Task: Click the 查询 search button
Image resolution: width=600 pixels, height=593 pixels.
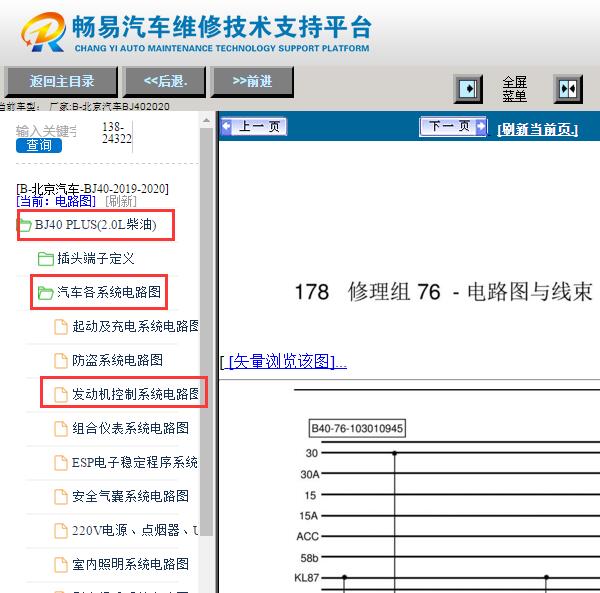Action: [39, 145]
